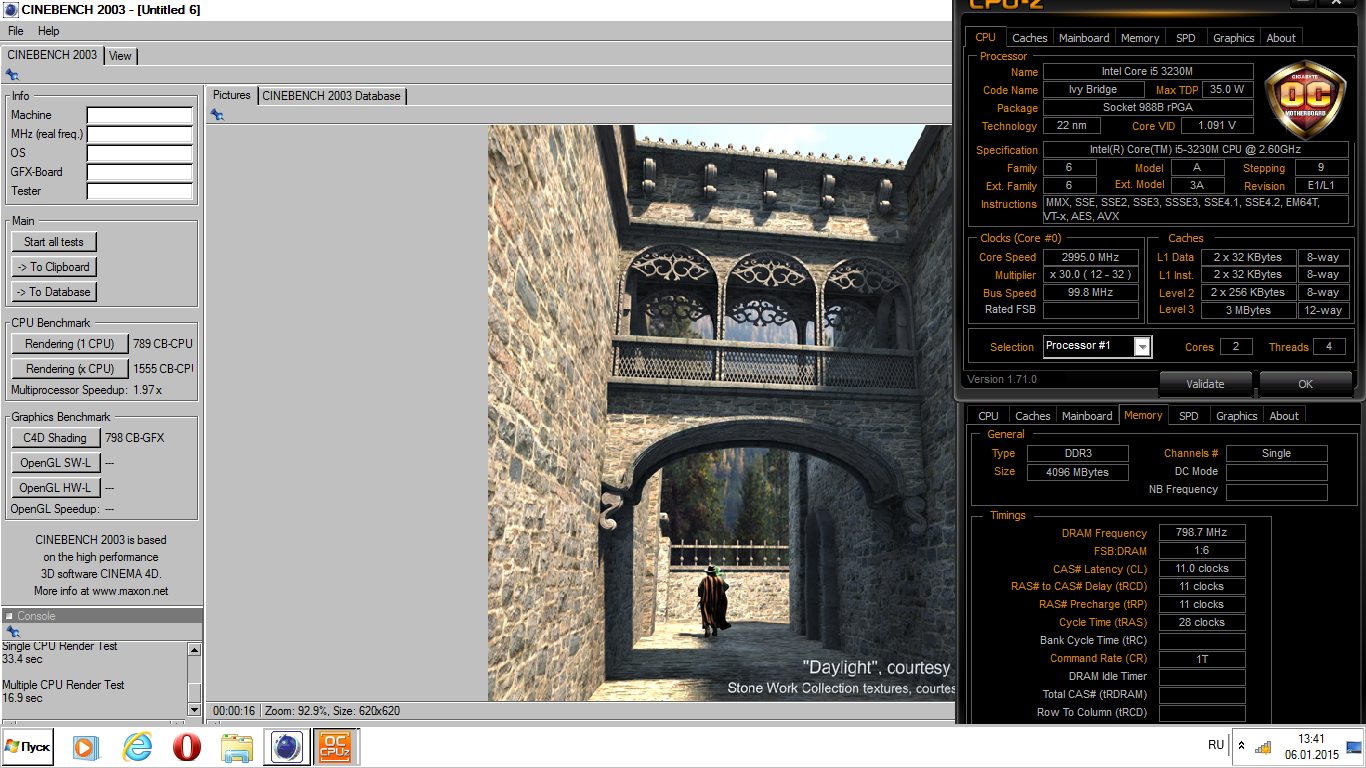The image size is (1366, 768).
Task: Click the pin icon in Console panel
Action: (x=12, y=632)
